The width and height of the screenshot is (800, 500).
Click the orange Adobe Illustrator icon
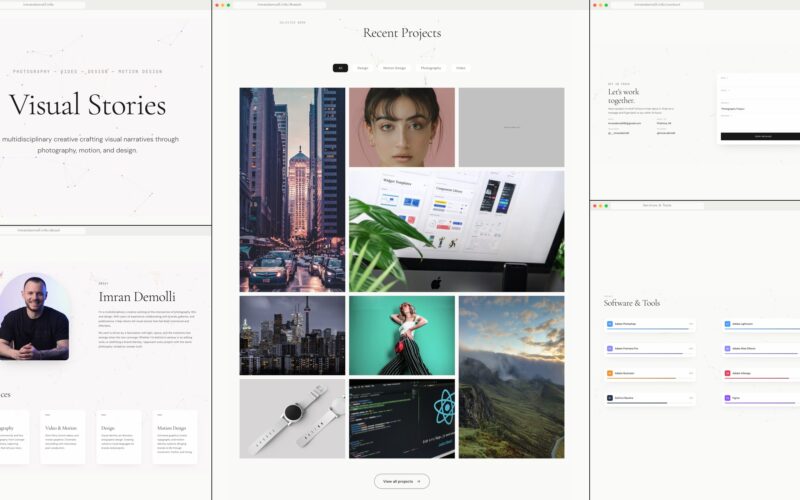(609, 373)
